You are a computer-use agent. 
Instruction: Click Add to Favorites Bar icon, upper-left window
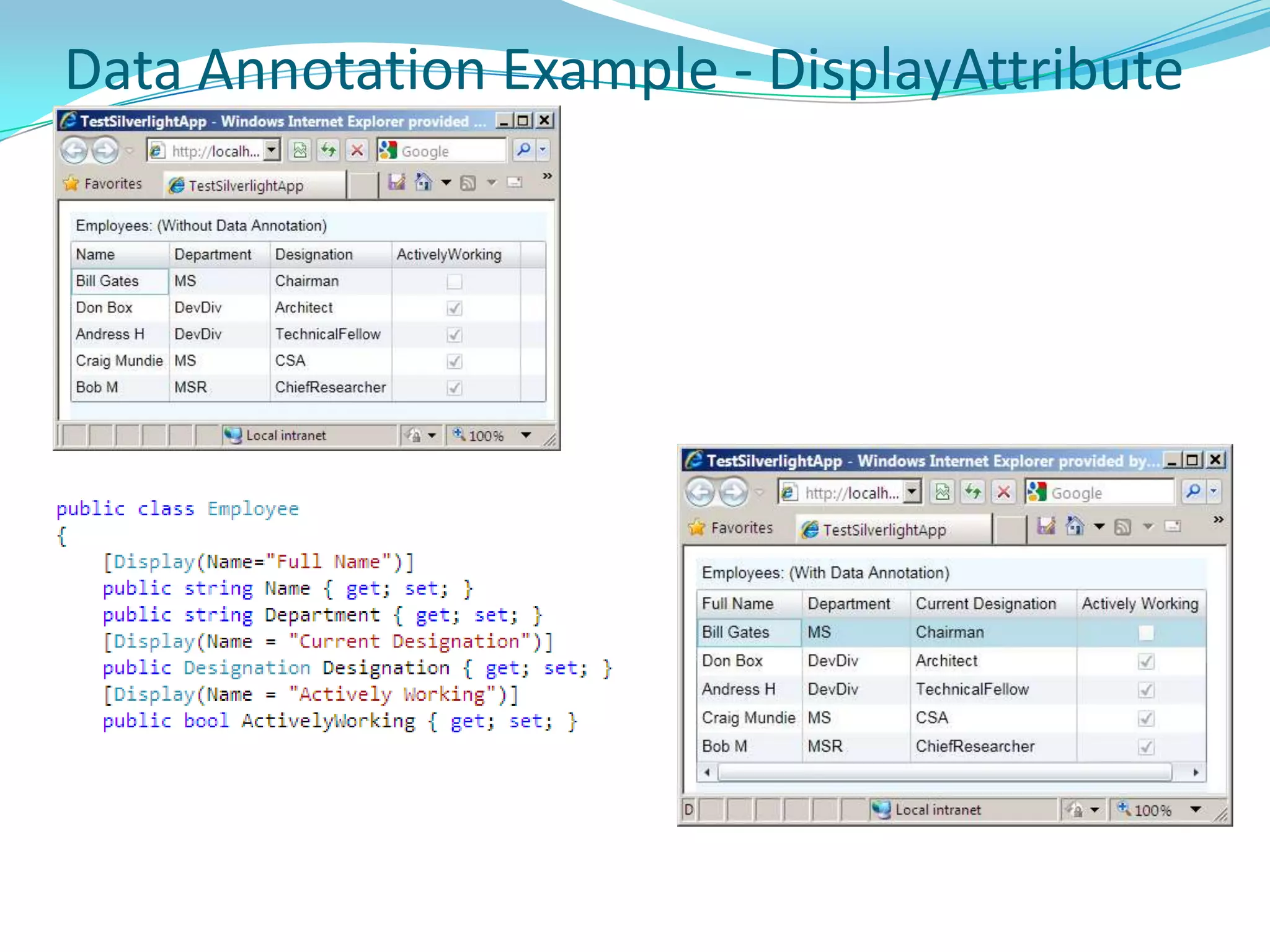tap(397, 182)
